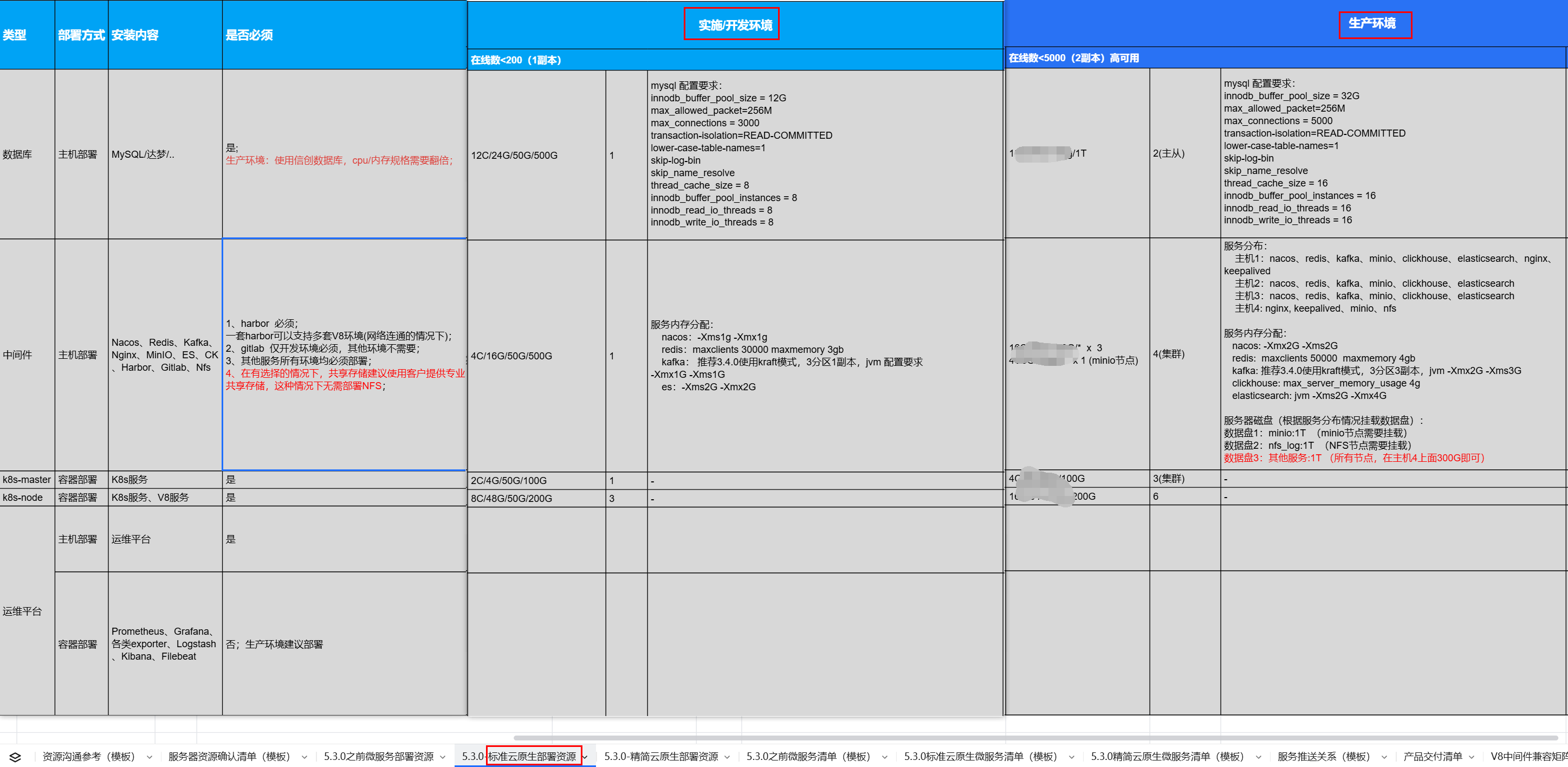Switch to 资源沟通参考（模板）sheet tab
Viewport: 1568px width, 767px height.
point(89,757)
